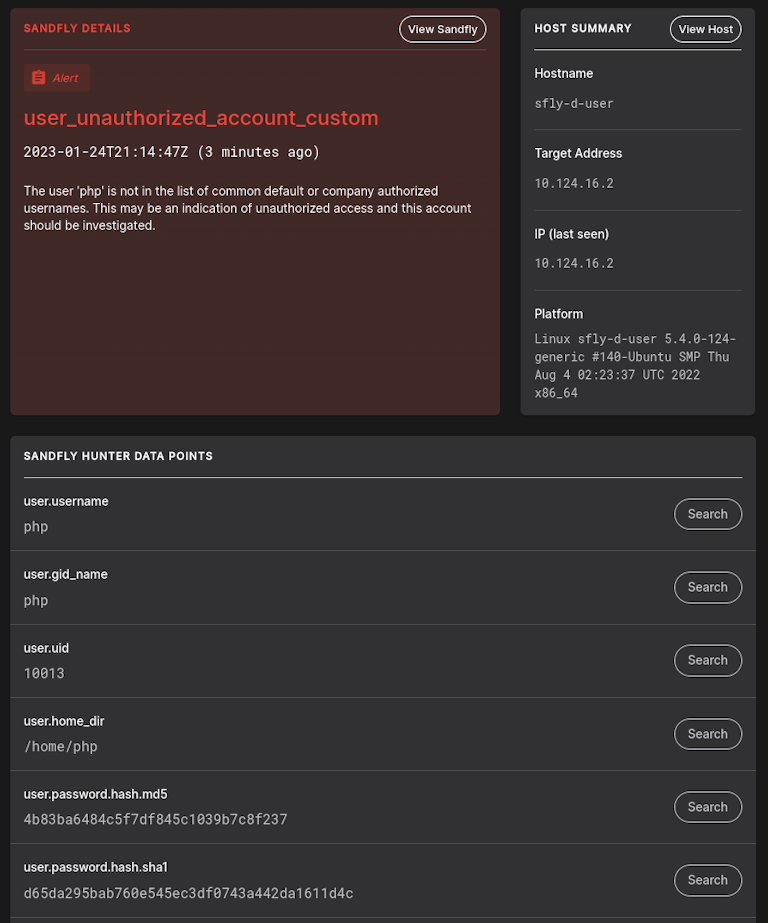Image resolution: width=768 pixels, height=923 pixels.
Task: Select the hostname value sfly-d-user
Action: [x=574, y=103]
